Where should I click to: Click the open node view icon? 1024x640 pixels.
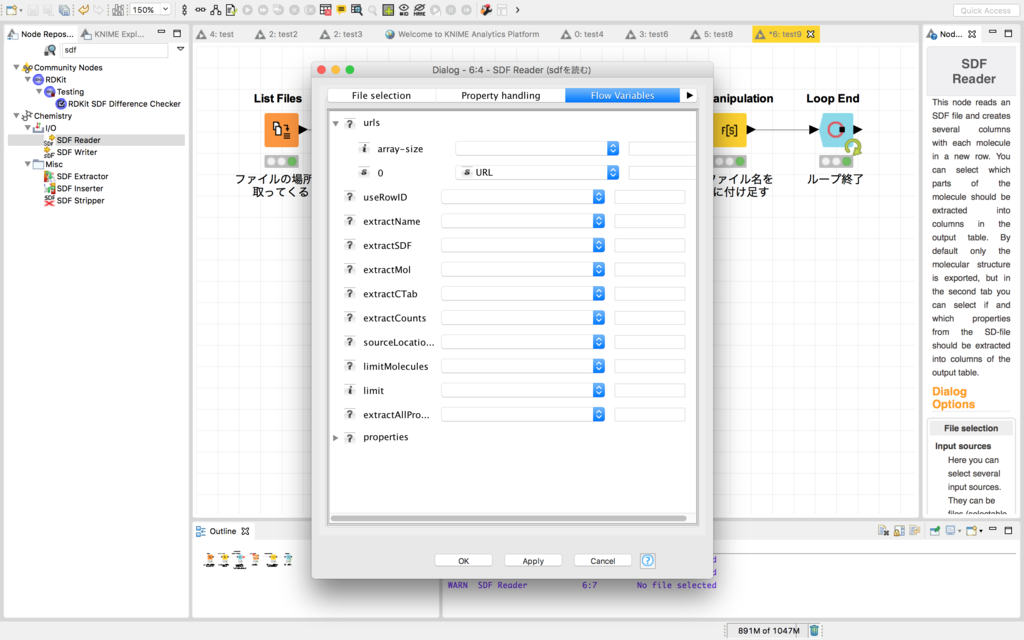[x=357, y=10]
